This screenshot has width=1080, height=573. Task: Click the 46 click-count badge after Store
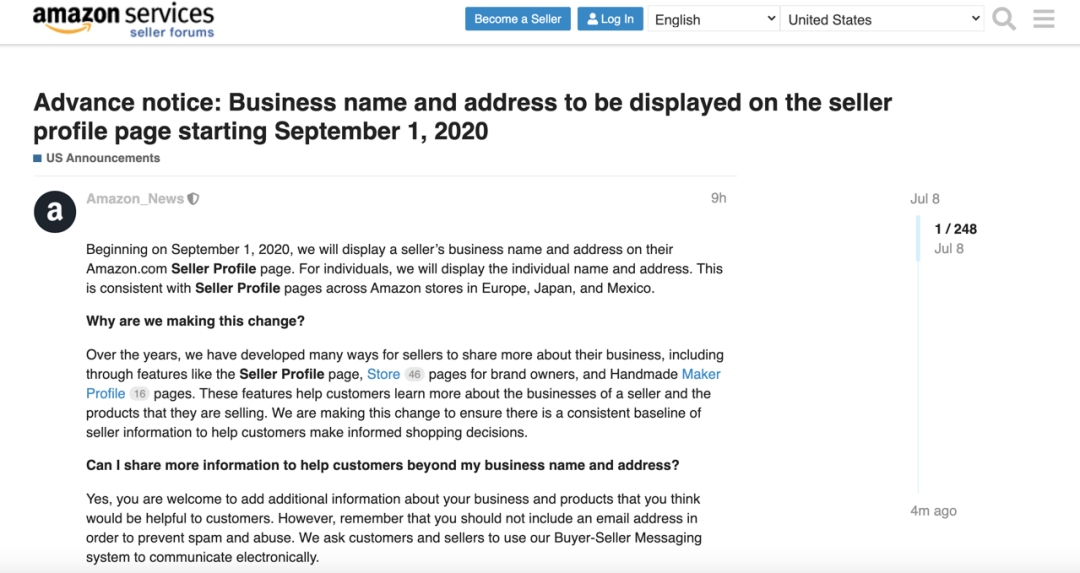tap(414, 375)
